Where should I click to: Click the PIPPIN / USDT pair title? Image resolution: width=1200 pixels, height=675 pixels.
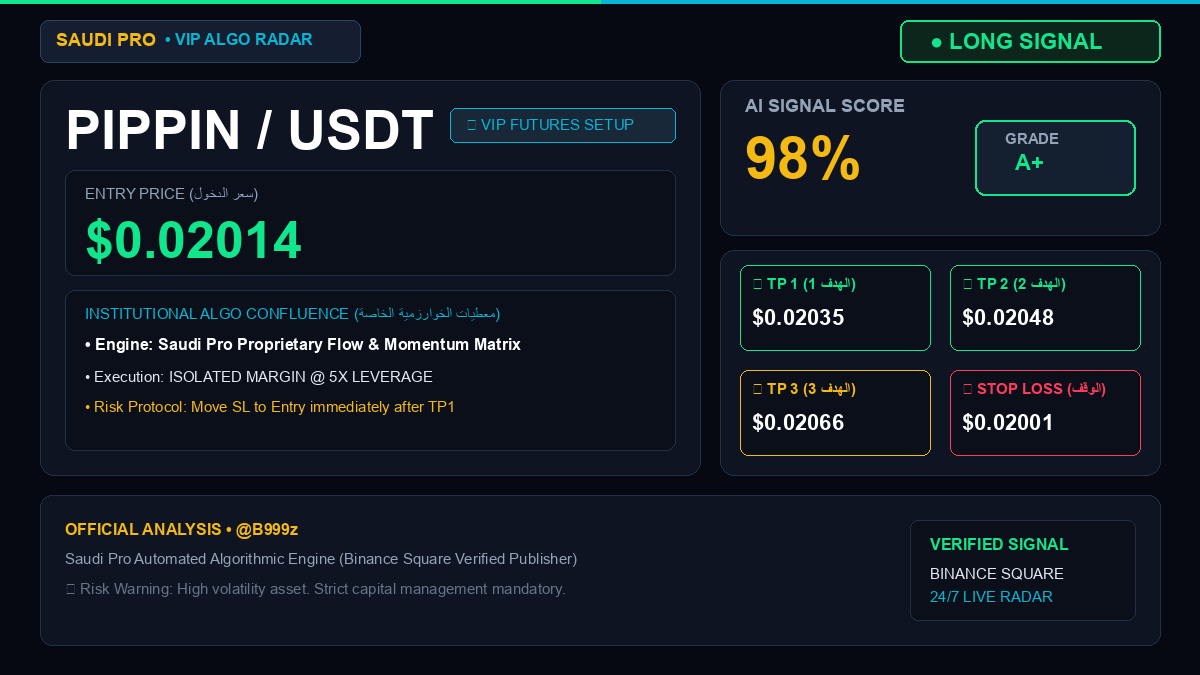click(250, 130)
